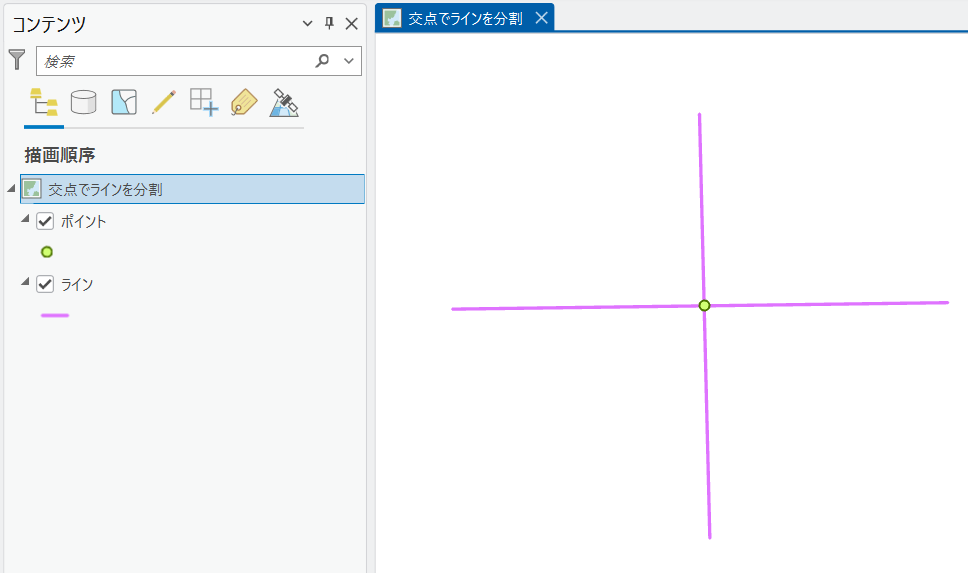Image resolution: width=968 pixels, height=573 pixels.
Task: Open the コンテンツ pane options chevron menu
Action: [308, 24]
